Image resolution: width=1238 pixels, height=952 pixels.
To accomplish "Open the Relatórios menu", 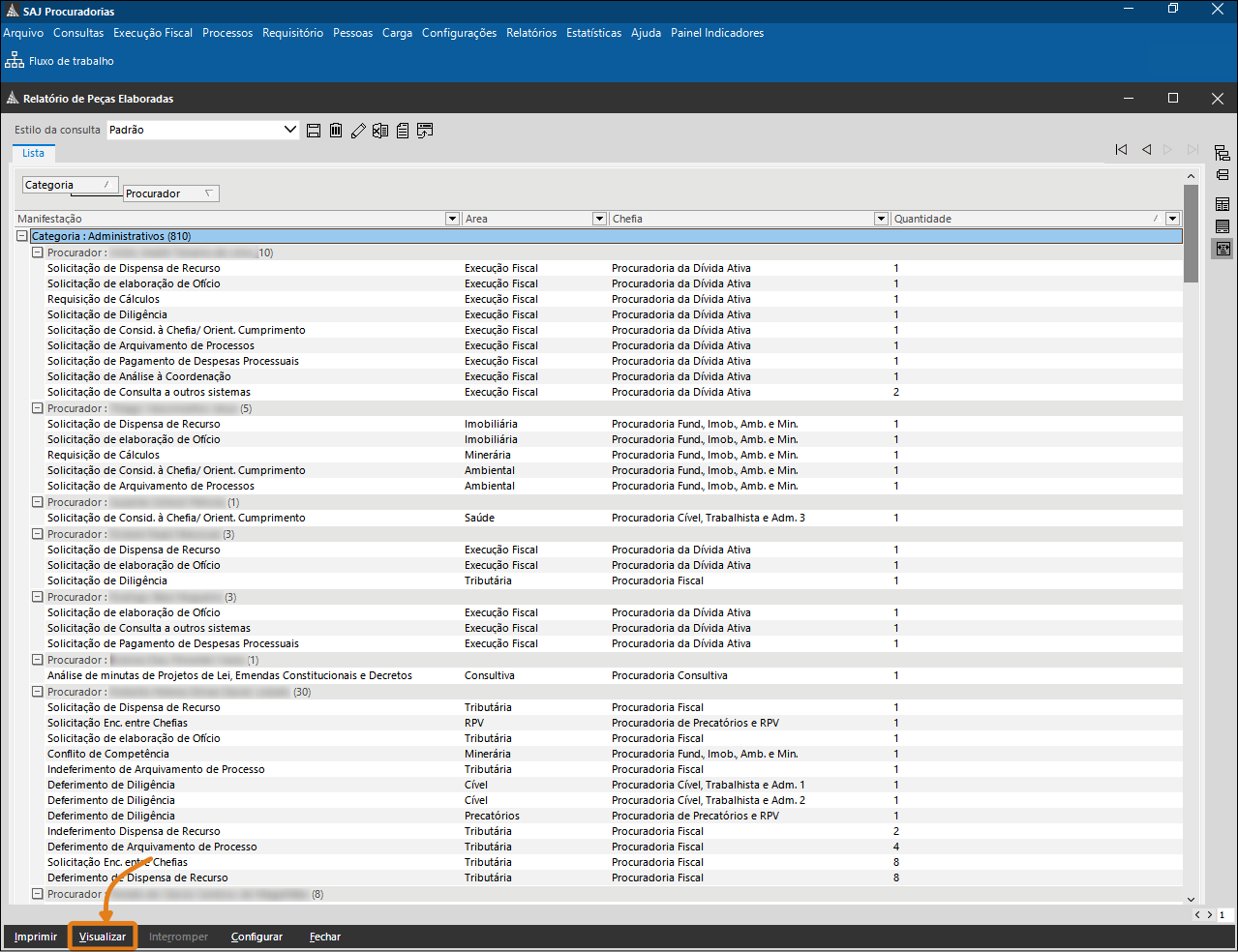I will point(531,33).
